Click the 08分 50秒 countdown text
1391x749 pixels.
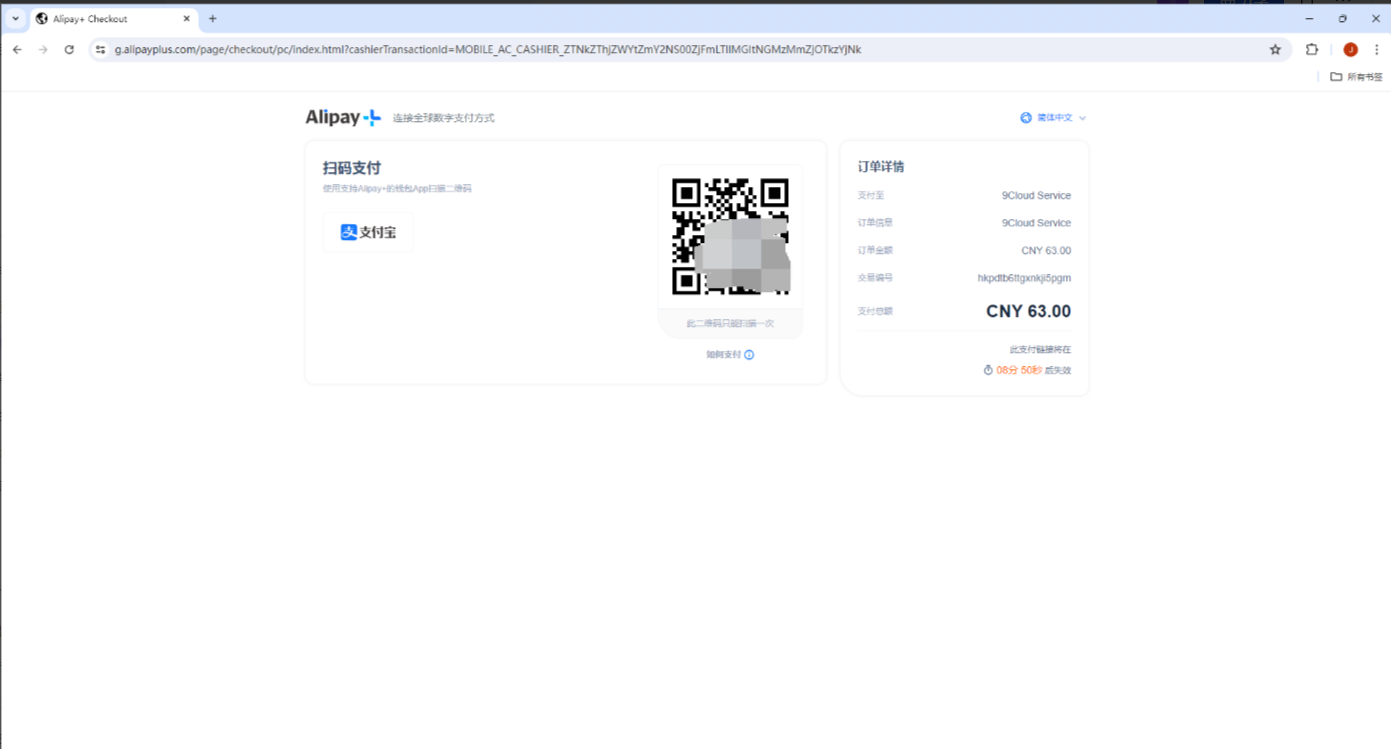click(1019, 370)
